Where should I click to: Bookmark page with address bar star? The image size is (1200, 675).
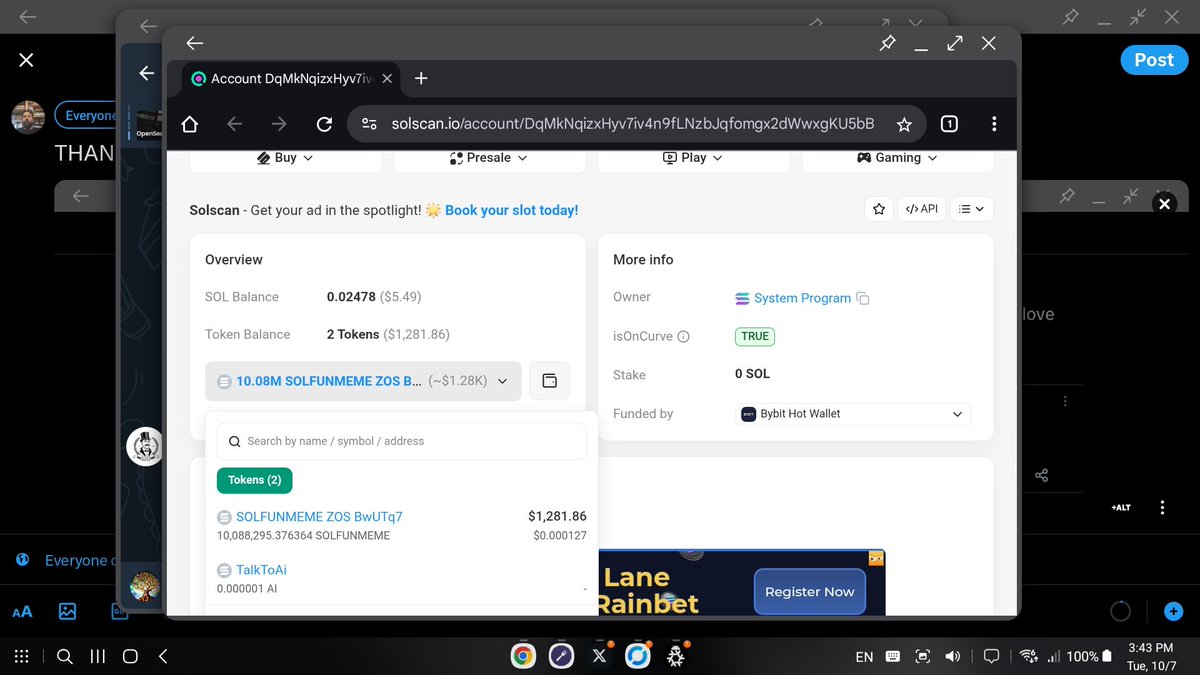(904, 124)
